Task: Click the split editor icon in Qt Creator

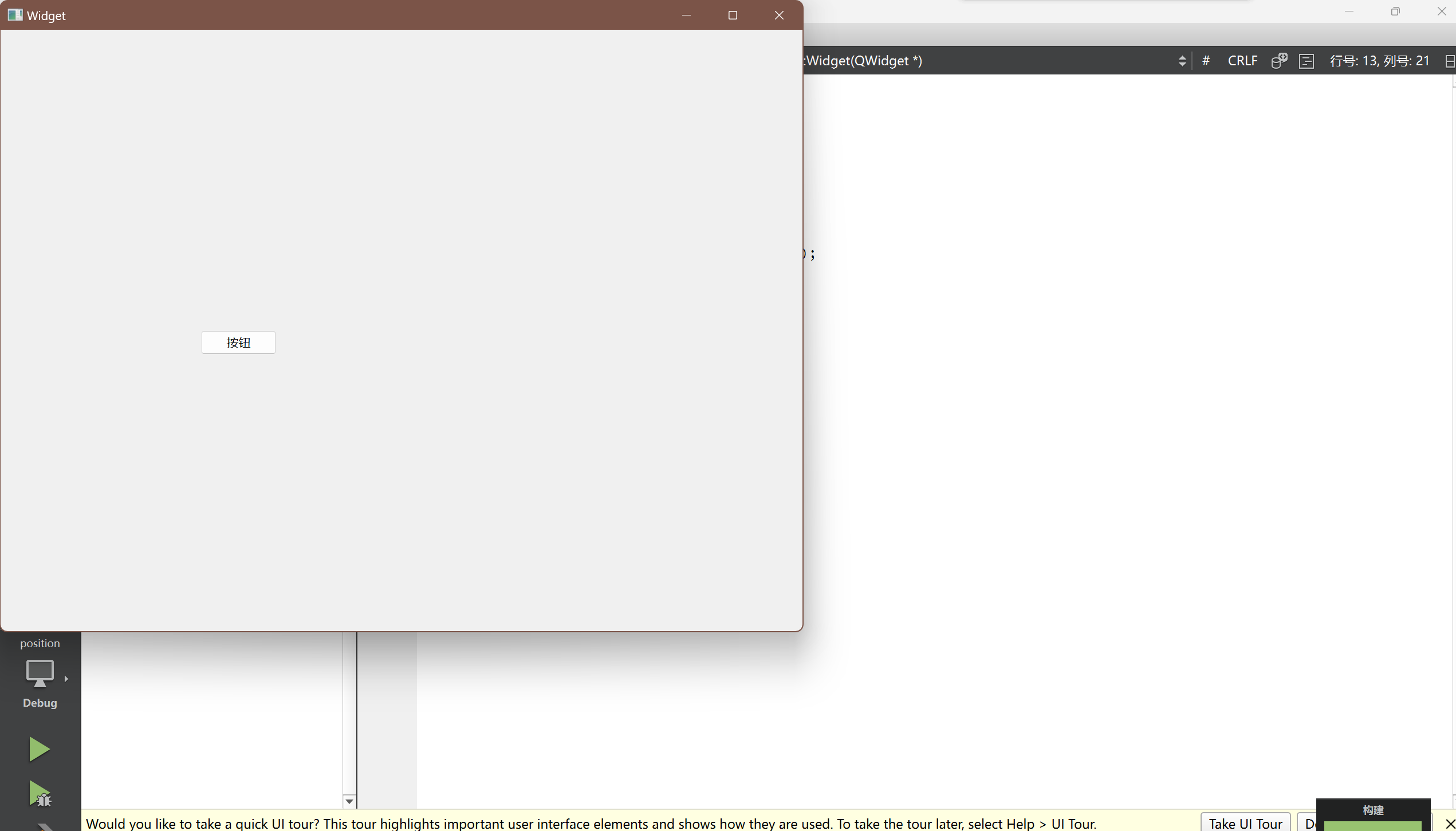Action: click(x=1450, y=61)
